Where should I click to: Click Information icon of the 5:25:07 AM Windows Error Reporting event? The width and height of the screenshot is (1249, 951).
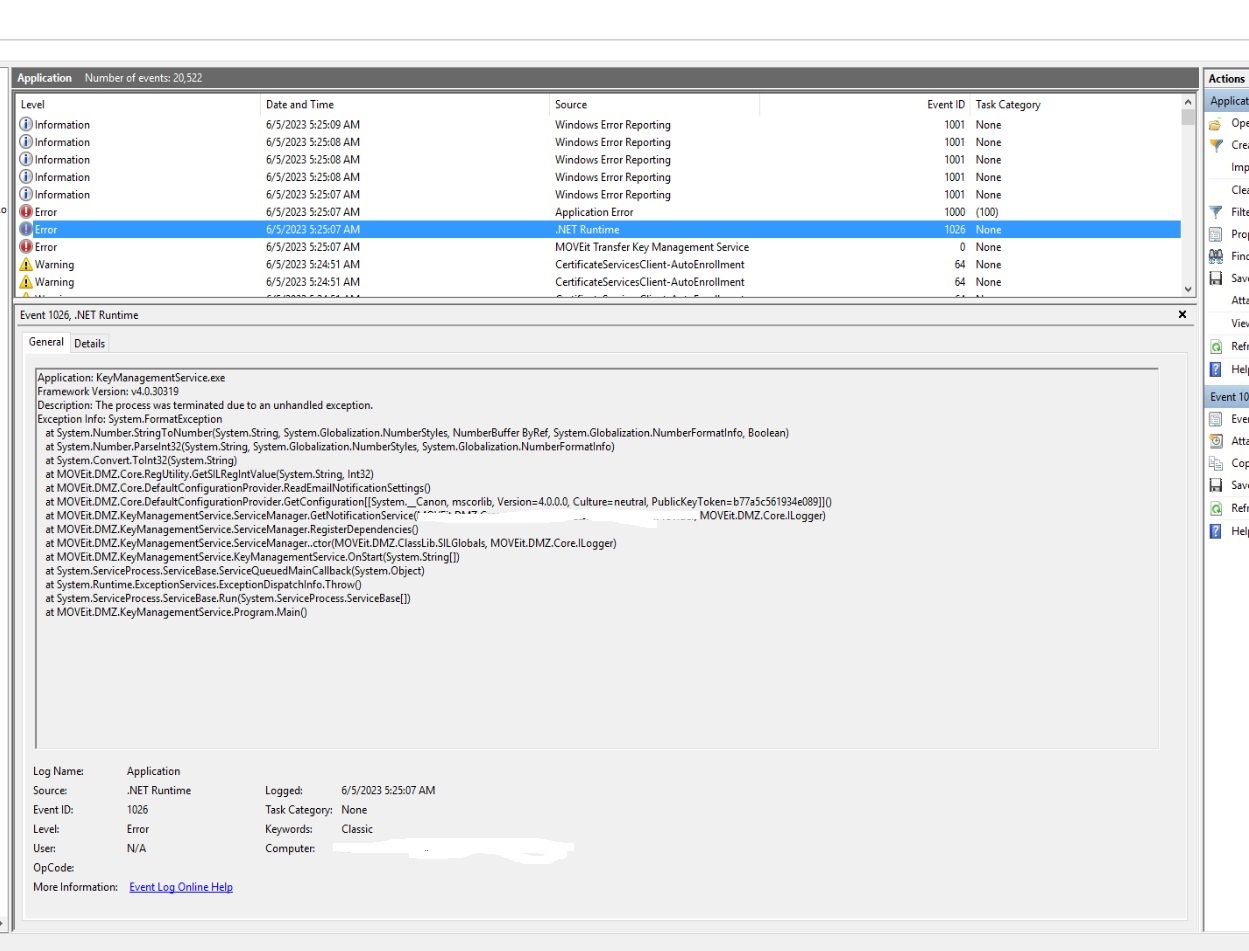pos(26,194)
